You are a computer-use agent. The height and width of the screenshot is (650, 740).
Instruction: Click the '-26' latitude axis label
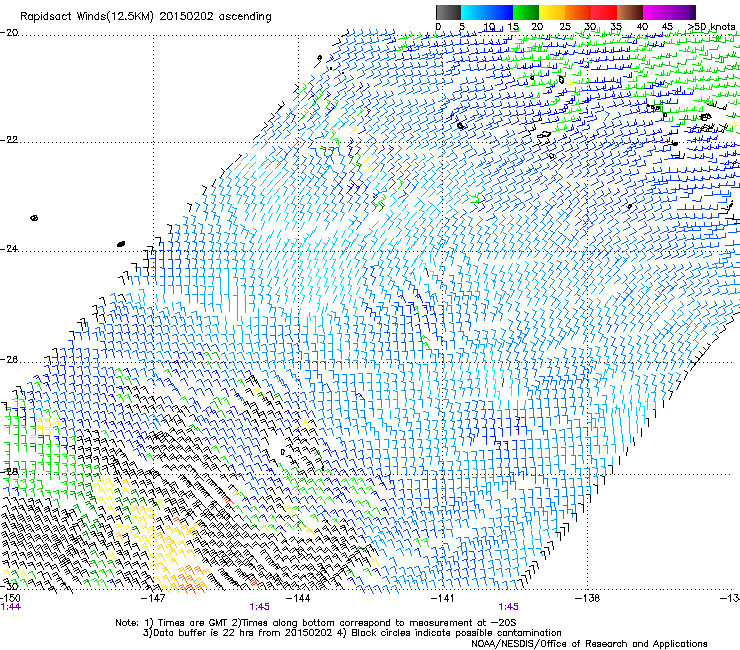[9, 360]
